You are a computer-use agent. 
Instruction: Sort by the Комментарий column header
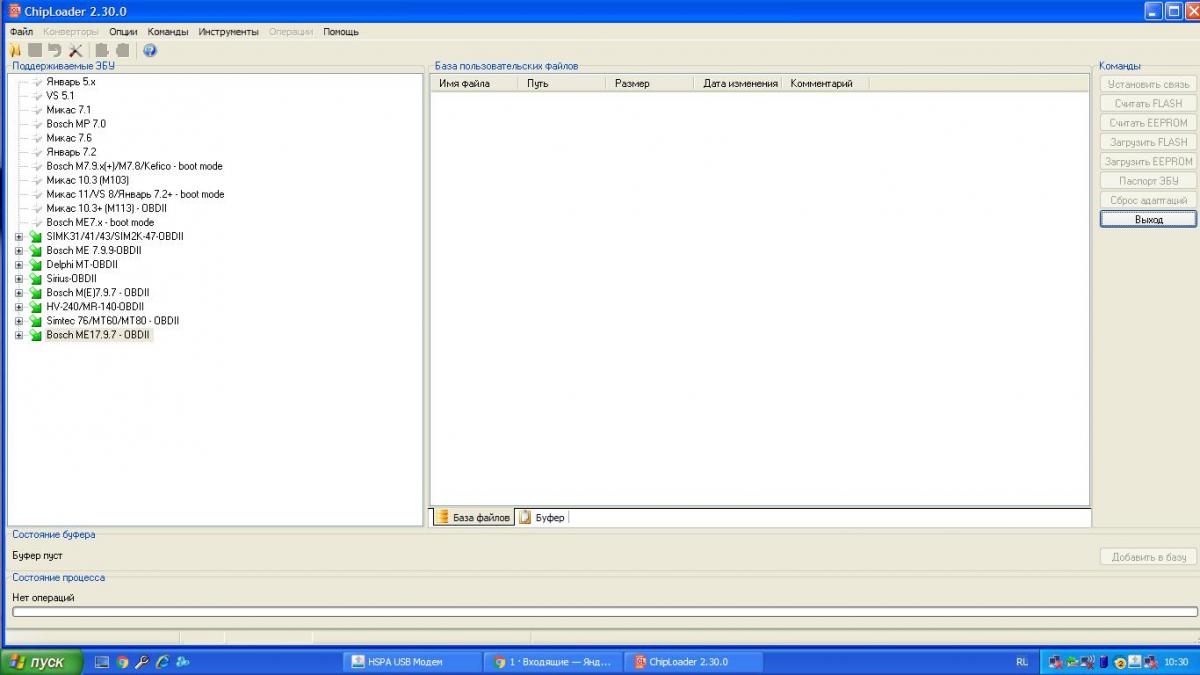click(x=826, y=84)
